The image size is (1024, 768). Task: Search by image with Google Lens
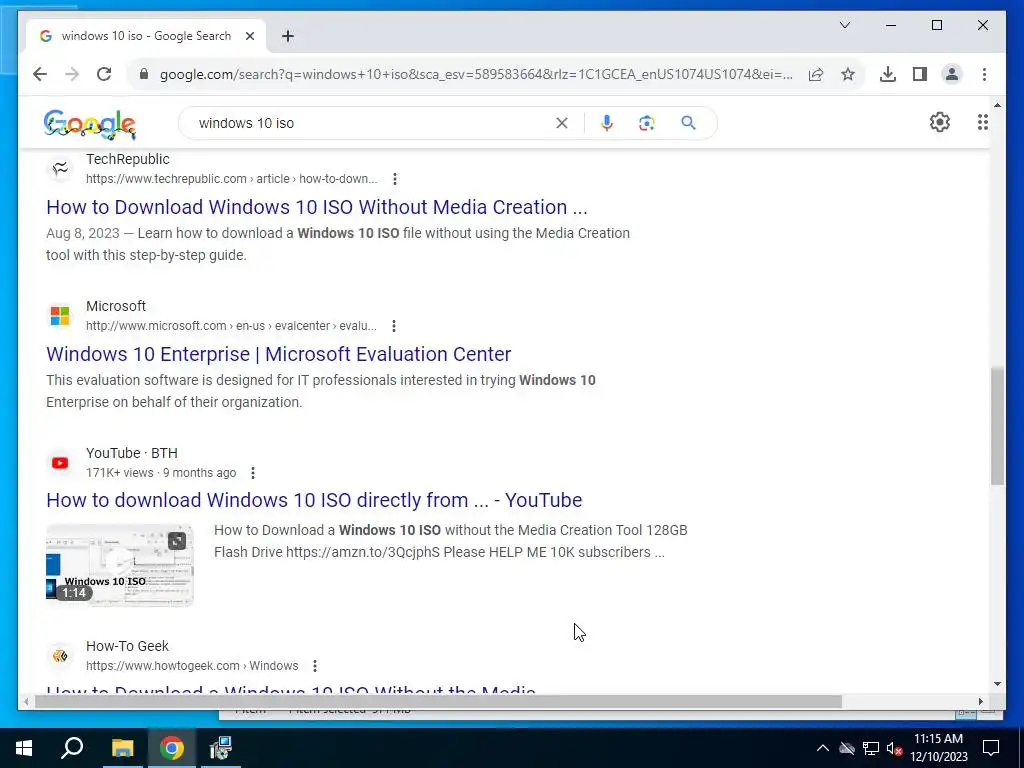[x=647, y=123]
